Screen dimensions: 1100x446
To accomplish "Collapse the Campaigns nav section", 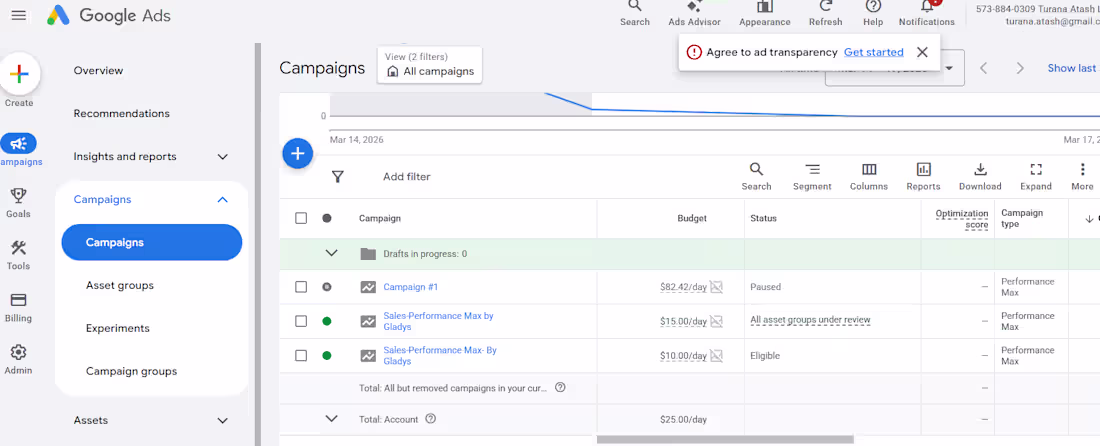I will point(222,200).
